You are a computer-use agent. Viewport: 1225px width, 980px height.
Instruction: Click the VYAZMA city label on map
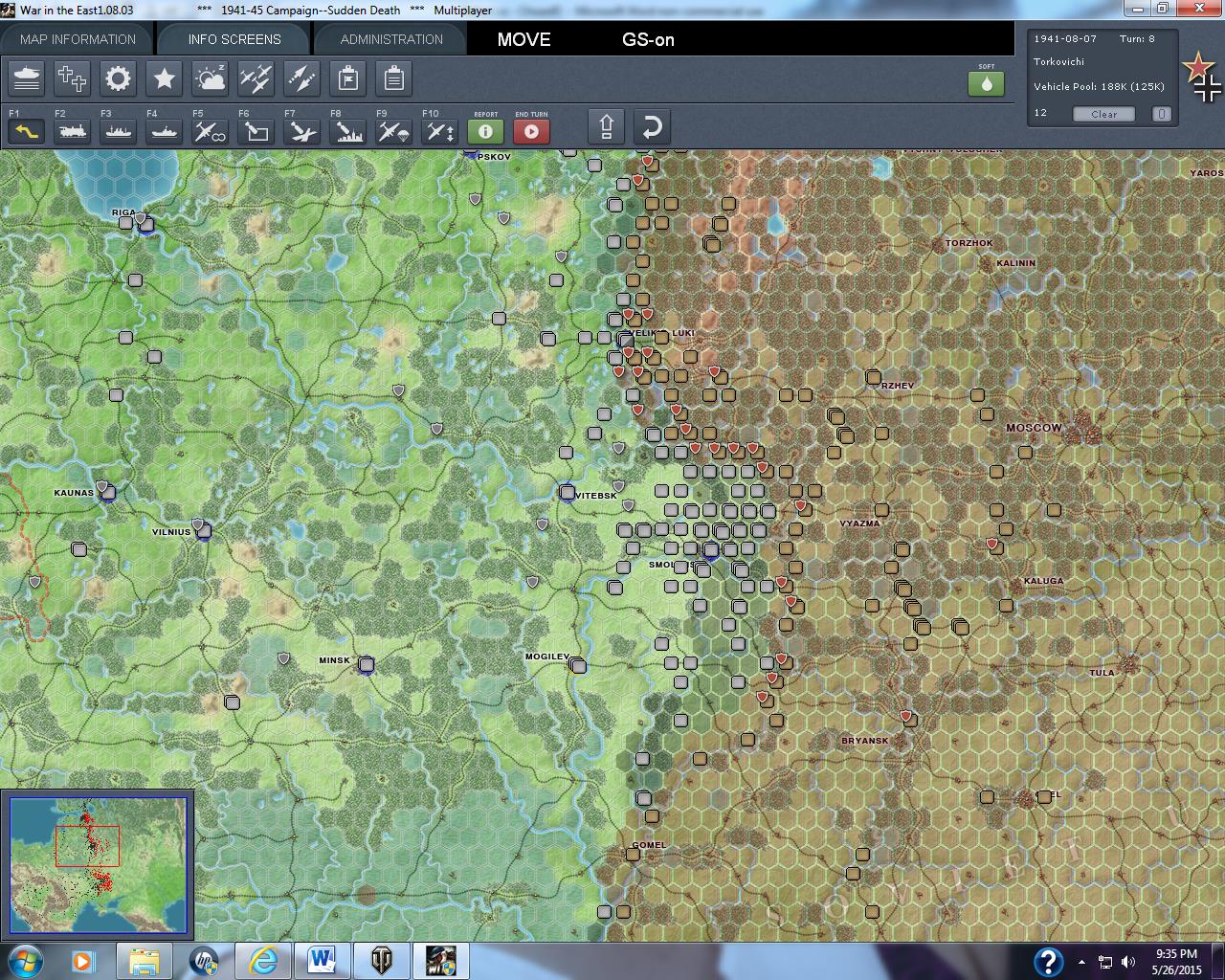(859, 523)
